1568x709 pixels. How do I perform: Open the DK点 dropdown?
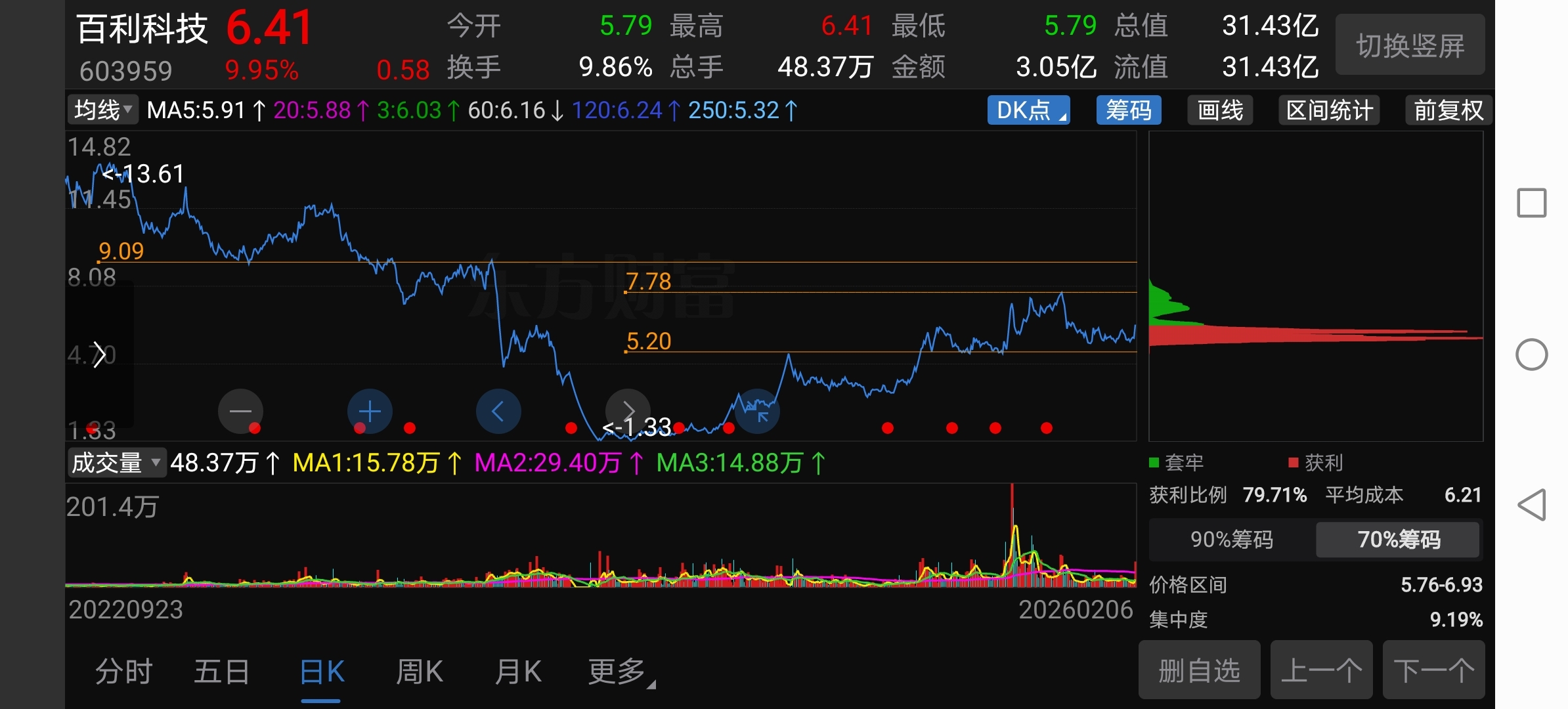tap(1028, 110)
